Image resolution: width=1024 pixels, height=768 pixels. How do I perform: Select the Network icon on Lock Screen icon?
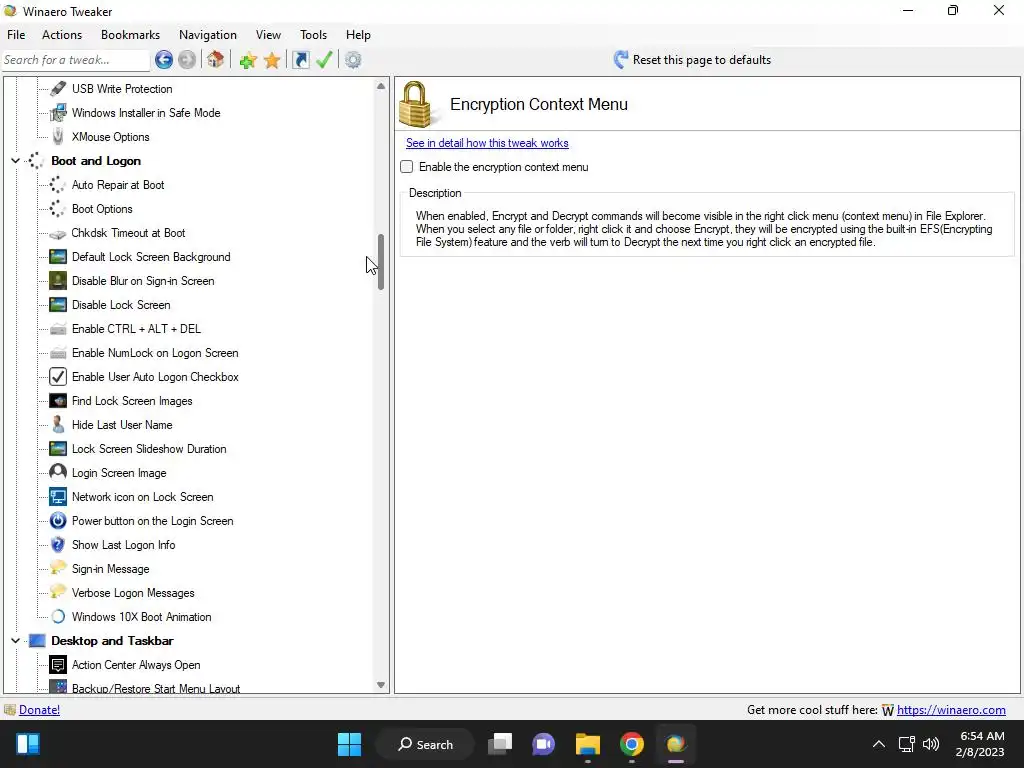[x=58, y=497]
